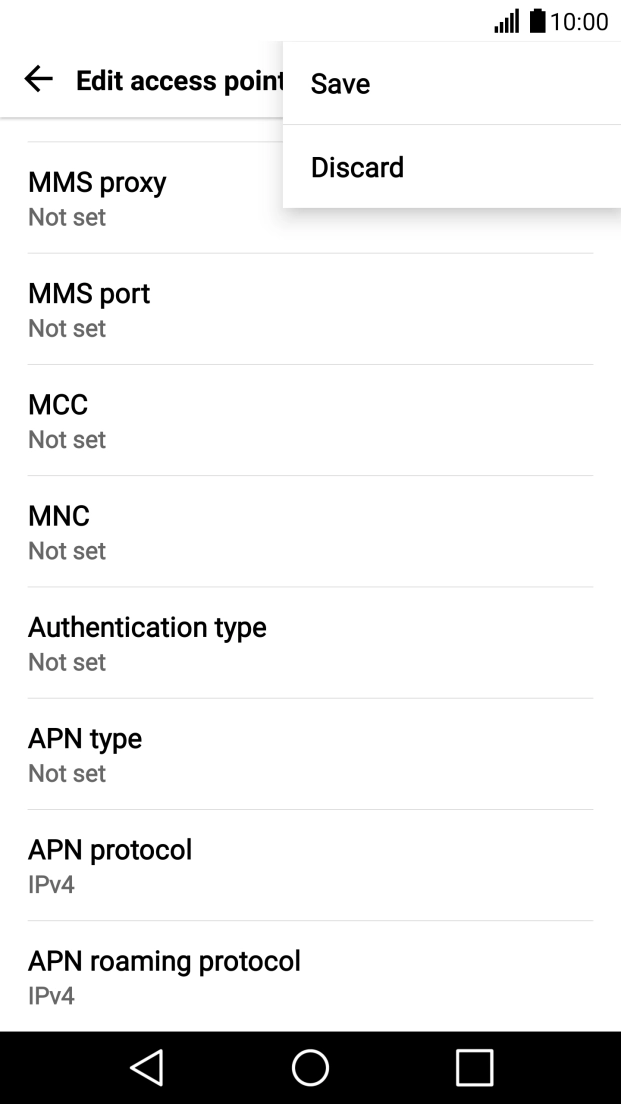Tap the recent apps square button
Viewport: 621px width, 1104px height.
(474, 1067)
